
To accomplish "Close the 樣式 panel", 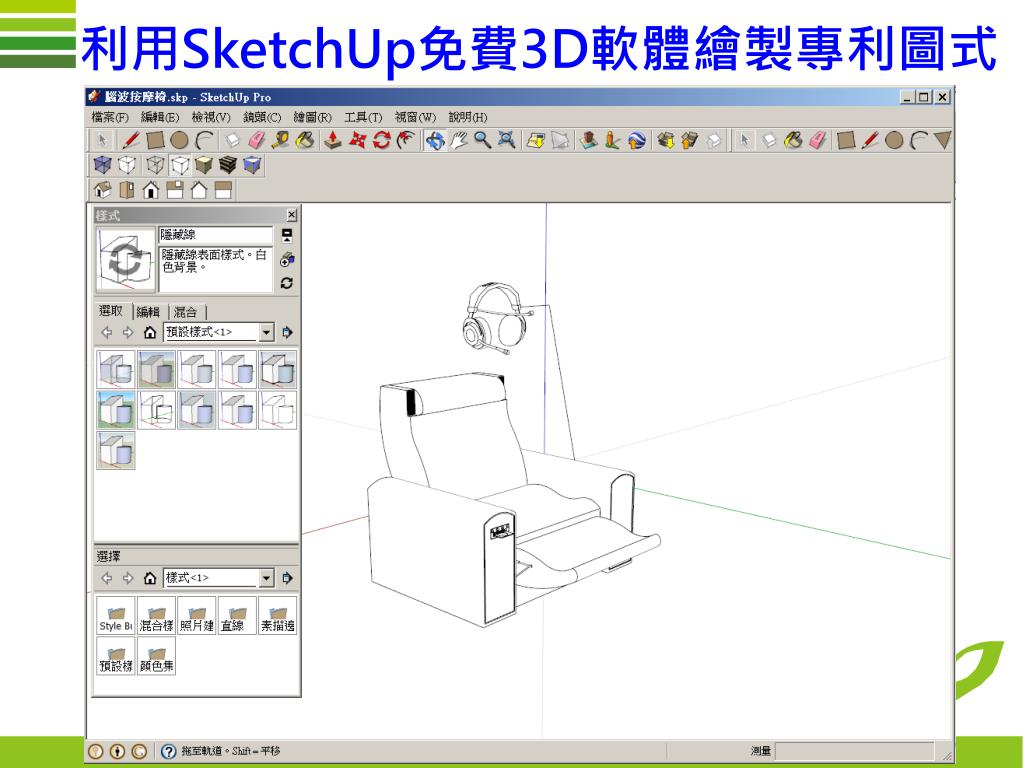I will pos(291,215).
